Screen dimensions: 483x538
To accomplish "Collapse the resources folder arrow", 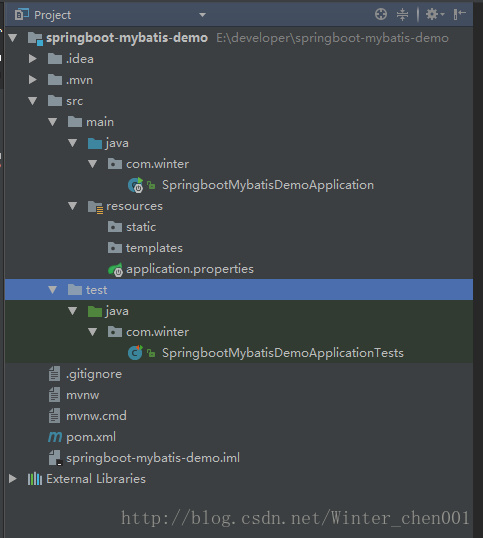I will point(72,206).
